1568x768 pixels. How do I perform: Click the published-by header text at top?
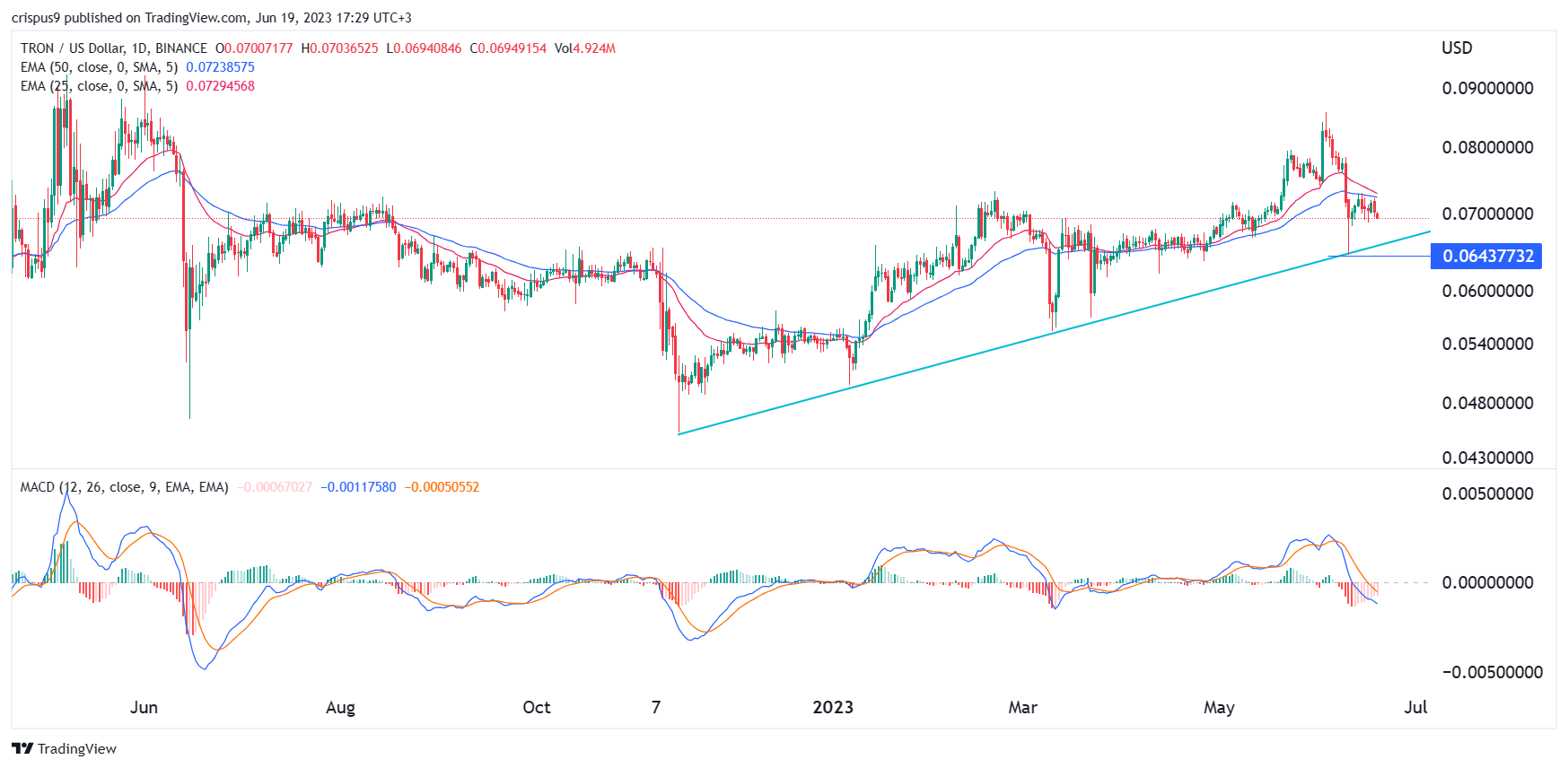click(212, 18)
